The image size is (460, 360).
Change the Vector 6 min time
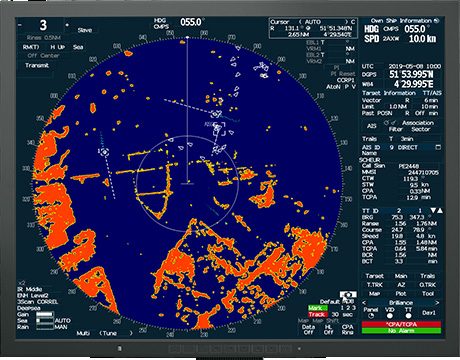click(x=431, y=100)
